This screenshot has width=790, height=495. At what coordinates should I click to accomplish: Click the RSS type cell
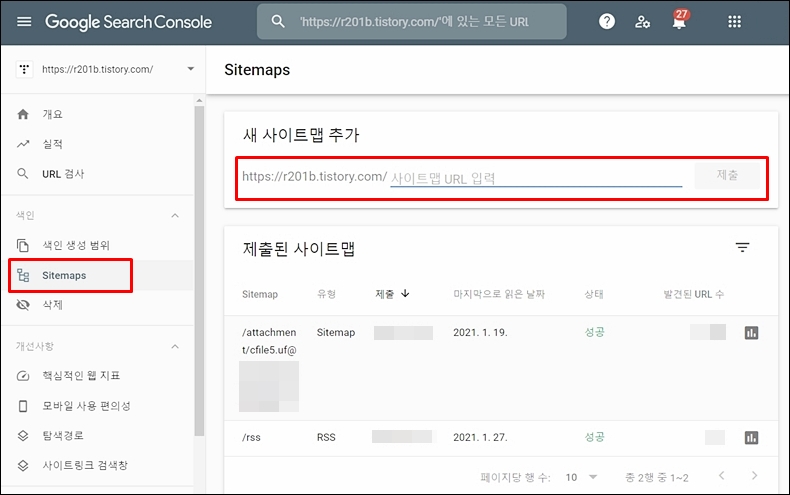pyautogui.click(x=326, y=438)
